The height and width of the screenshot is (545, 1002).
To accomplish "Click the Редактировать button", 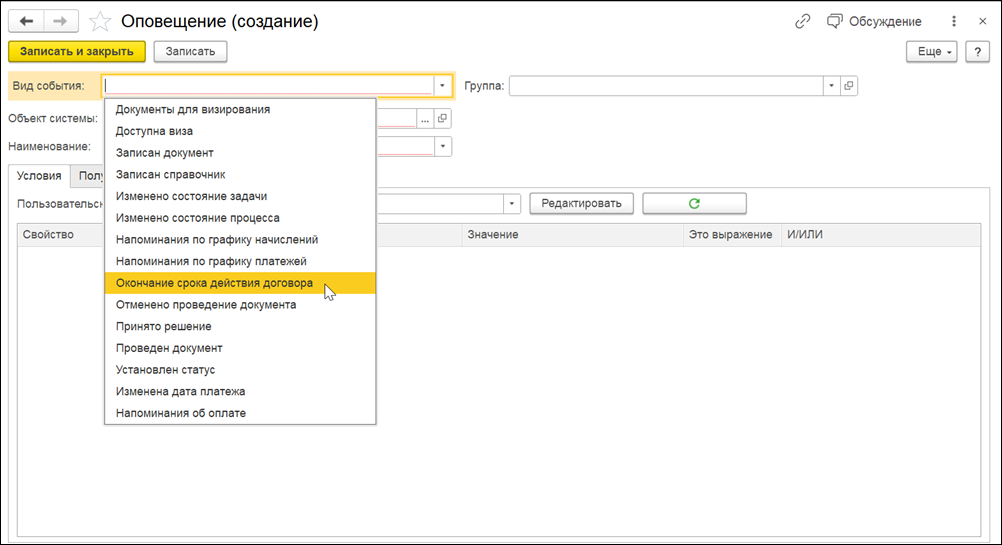I will [x=582, y=203].
